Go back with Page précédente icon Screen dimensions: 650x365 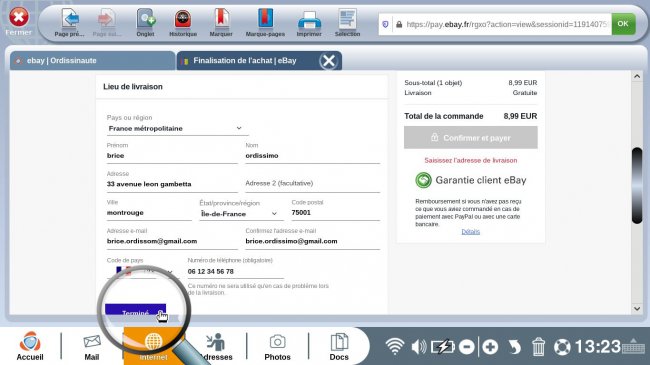pos(70,19)
